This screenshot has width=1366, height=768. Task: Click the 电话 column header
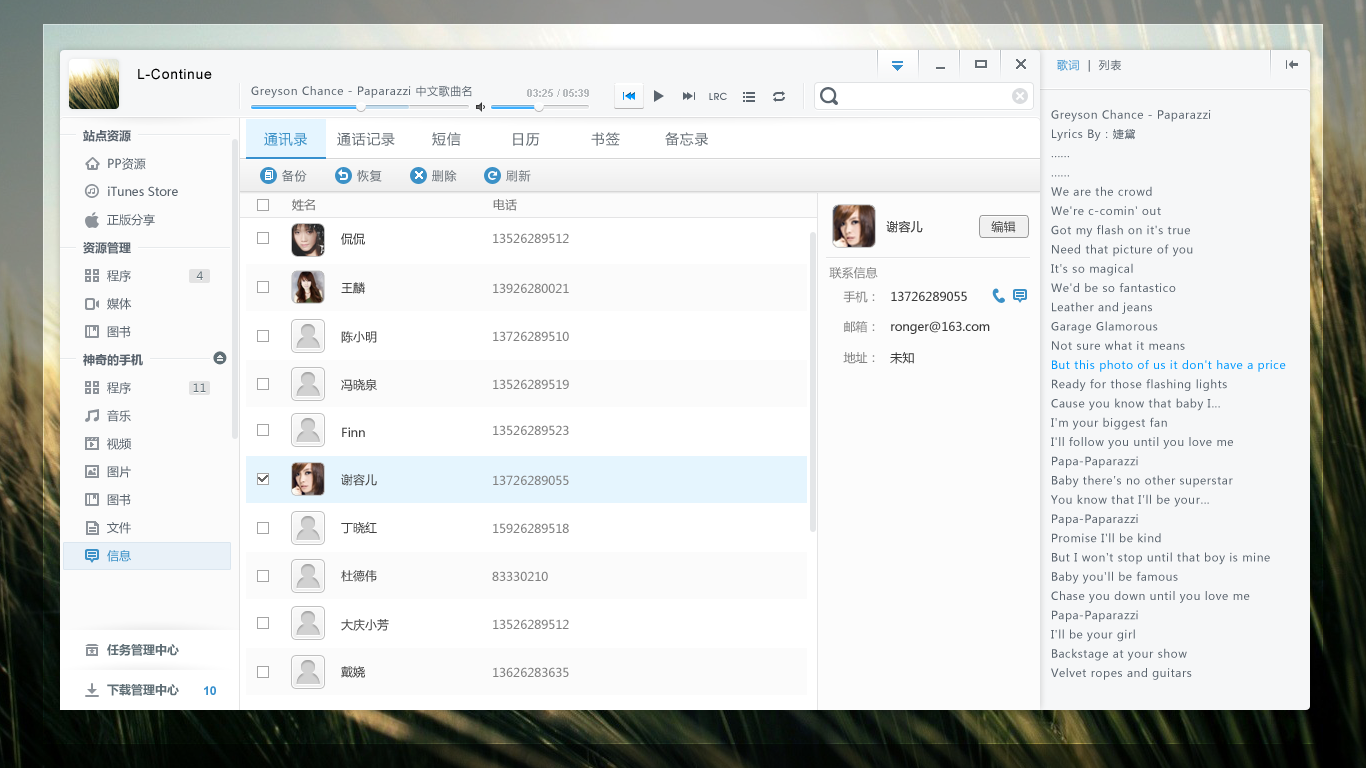coord(505,205)
